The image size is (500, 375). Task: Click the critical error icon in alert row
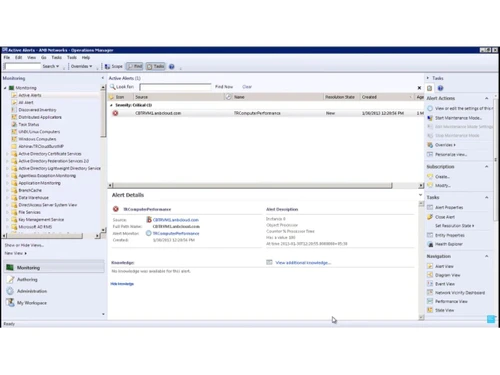pos(115,113)
